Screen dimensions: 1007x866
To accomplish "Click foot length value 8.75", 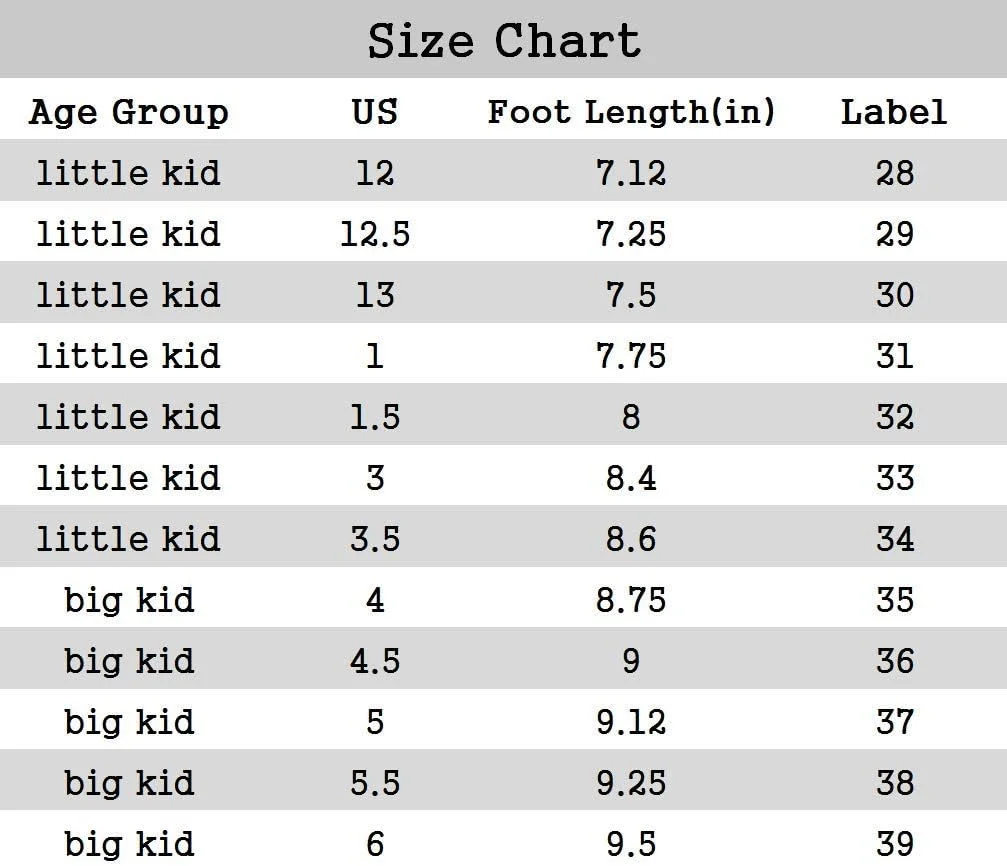I will pyautogui.click(x=631, y=600).
